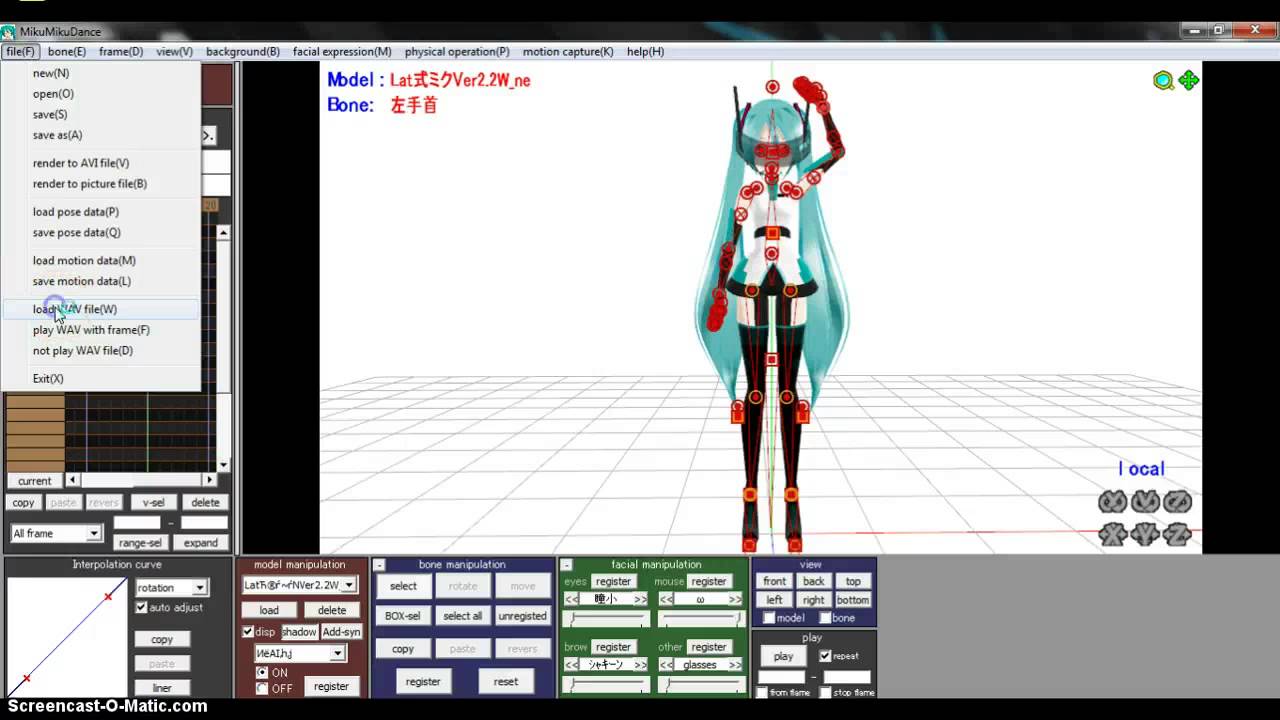The height and width of the screenshot is (720, 1280).
Task: Select load WAV file menu entry
Action: pyautogui.click(x=100, y=309)
